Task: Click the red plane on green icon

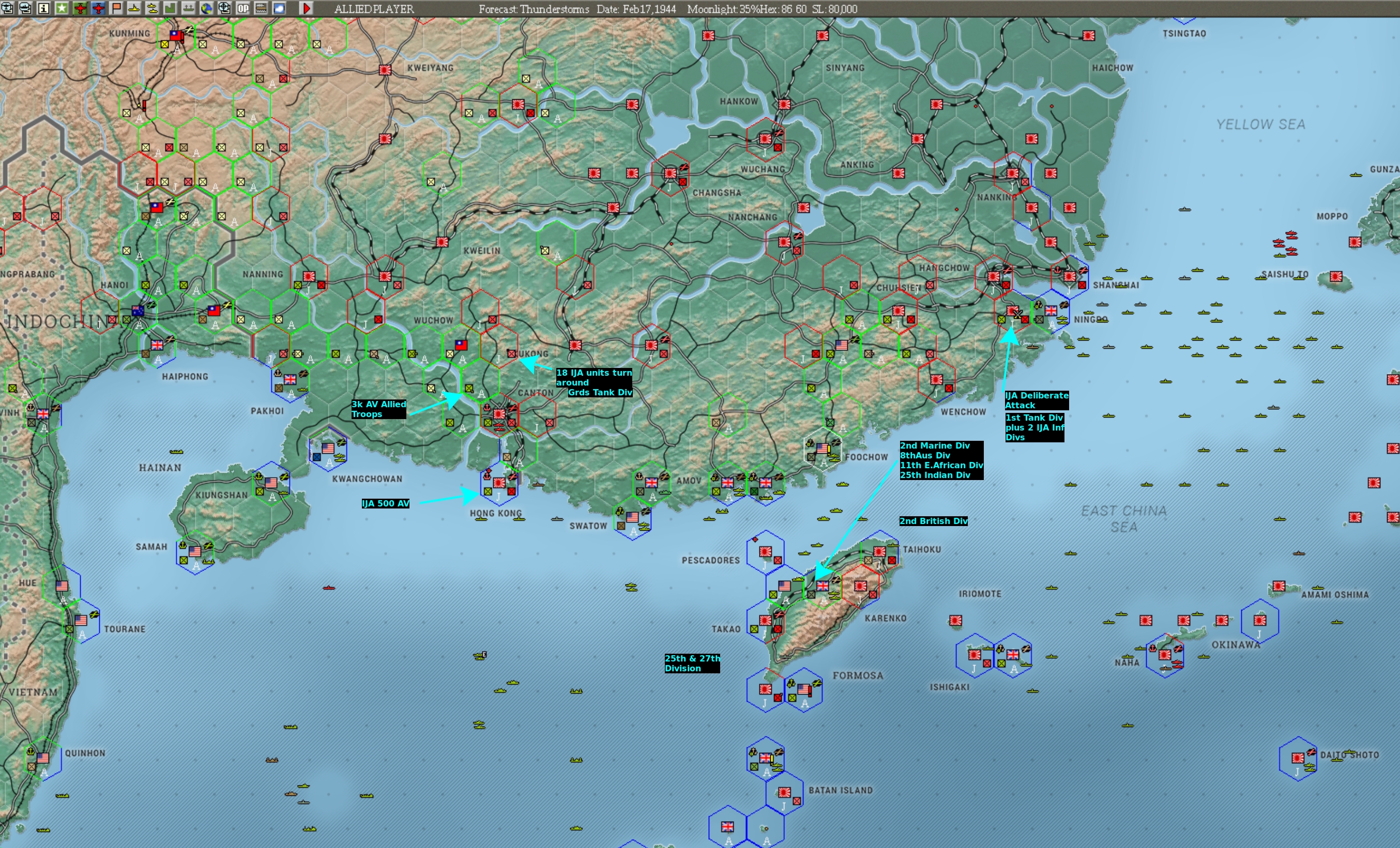Action: 80,8
